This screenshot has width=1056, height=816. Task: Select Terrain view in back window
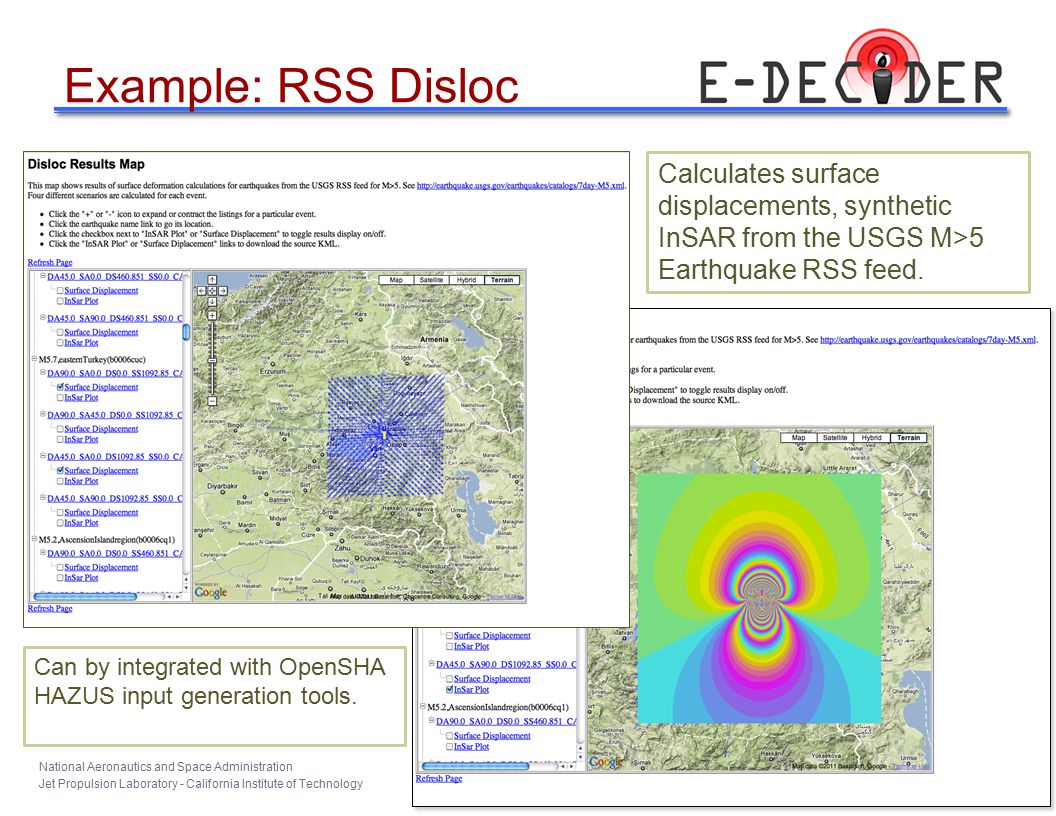[909, 438]
